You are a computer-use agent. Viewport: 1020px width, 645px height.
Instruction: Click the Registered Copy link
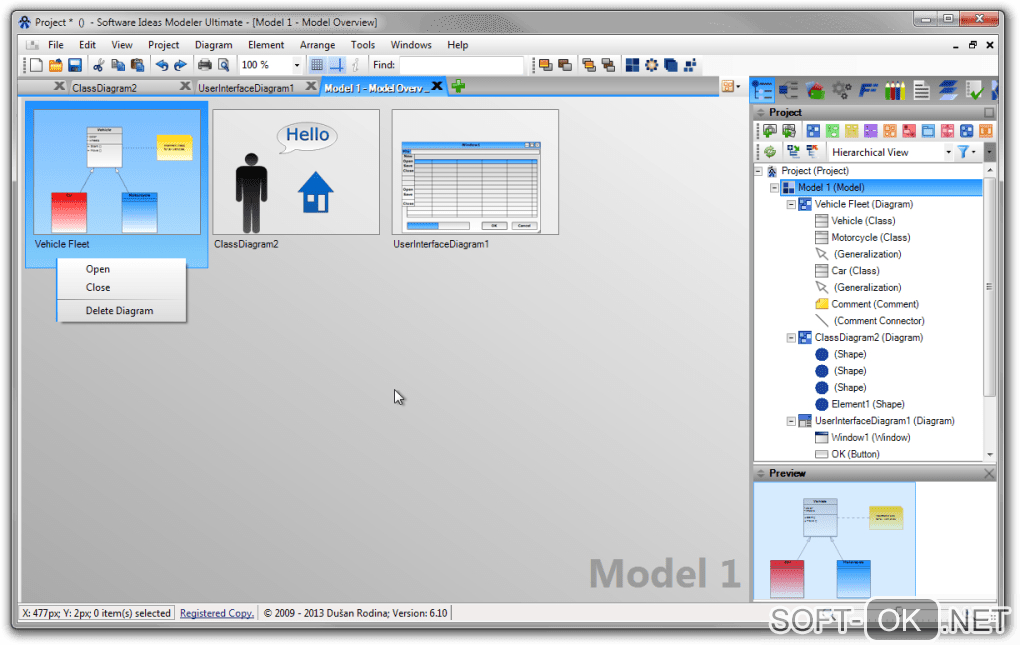[x=217, y=613]
